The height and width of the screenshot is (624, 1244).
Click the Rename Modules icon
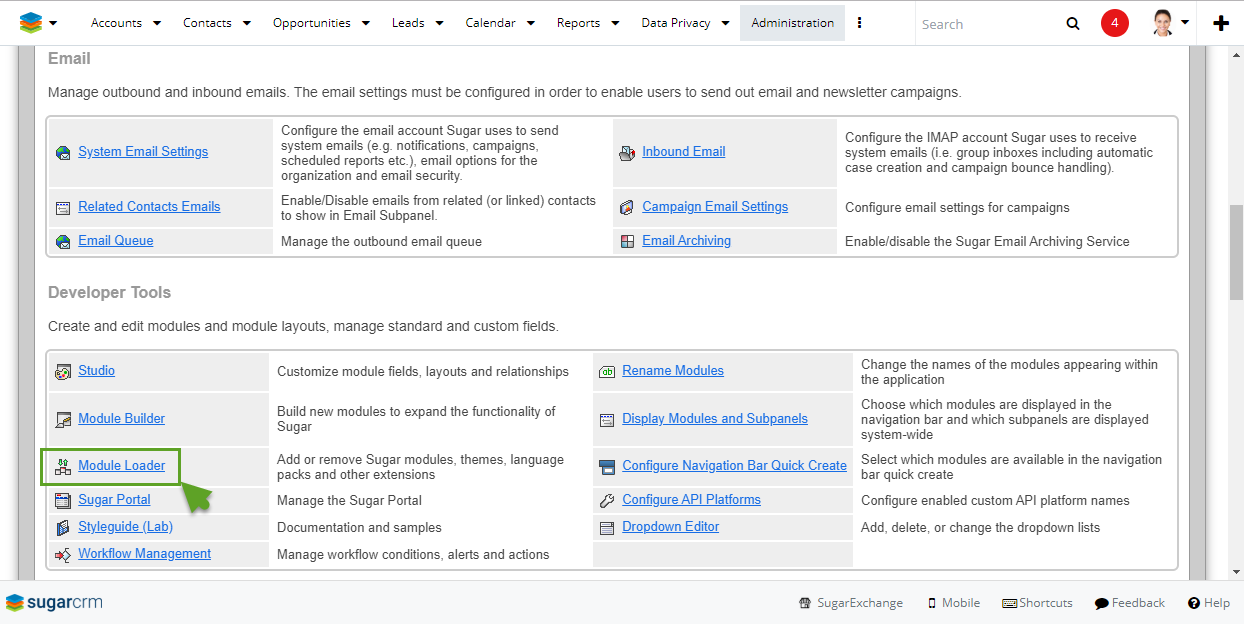point(607,372)
